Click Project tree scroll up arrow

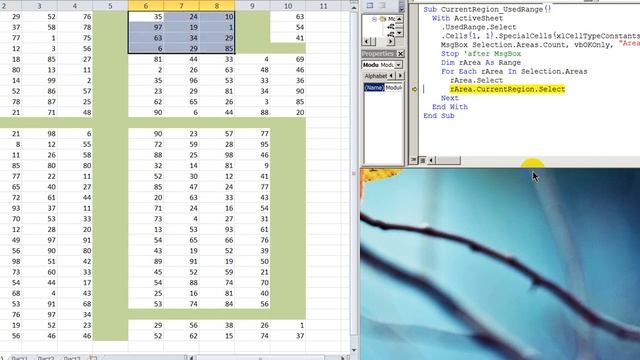point(399,19)
